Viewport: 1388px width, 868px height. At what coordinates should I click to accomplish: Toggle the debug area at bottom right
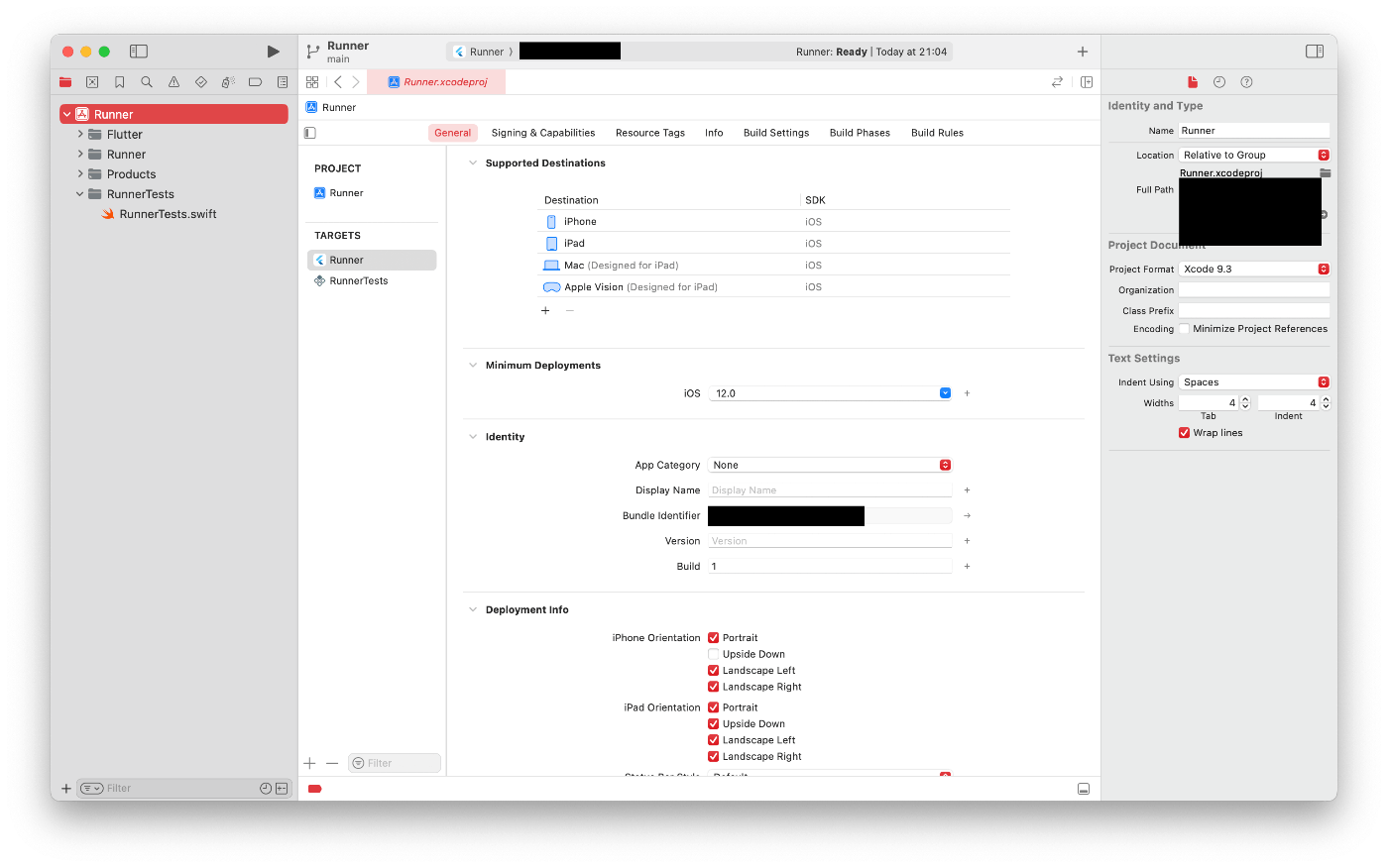[1084, 789]
